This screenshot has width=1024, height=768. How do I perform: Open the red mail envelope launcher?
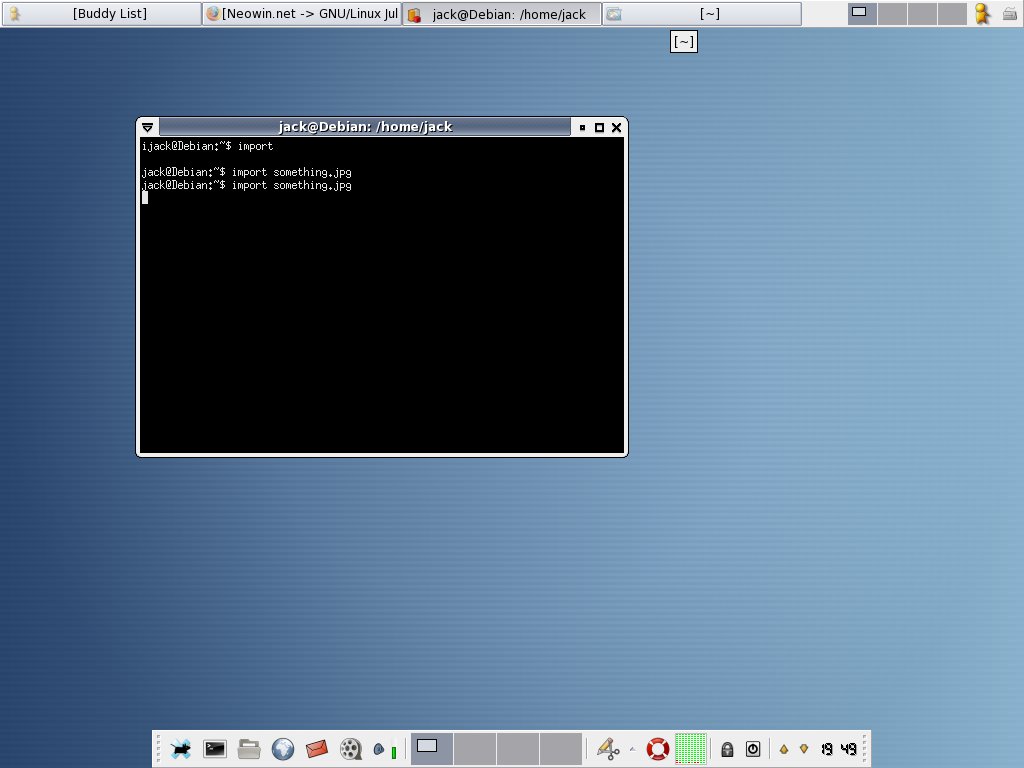coord(317,748)
